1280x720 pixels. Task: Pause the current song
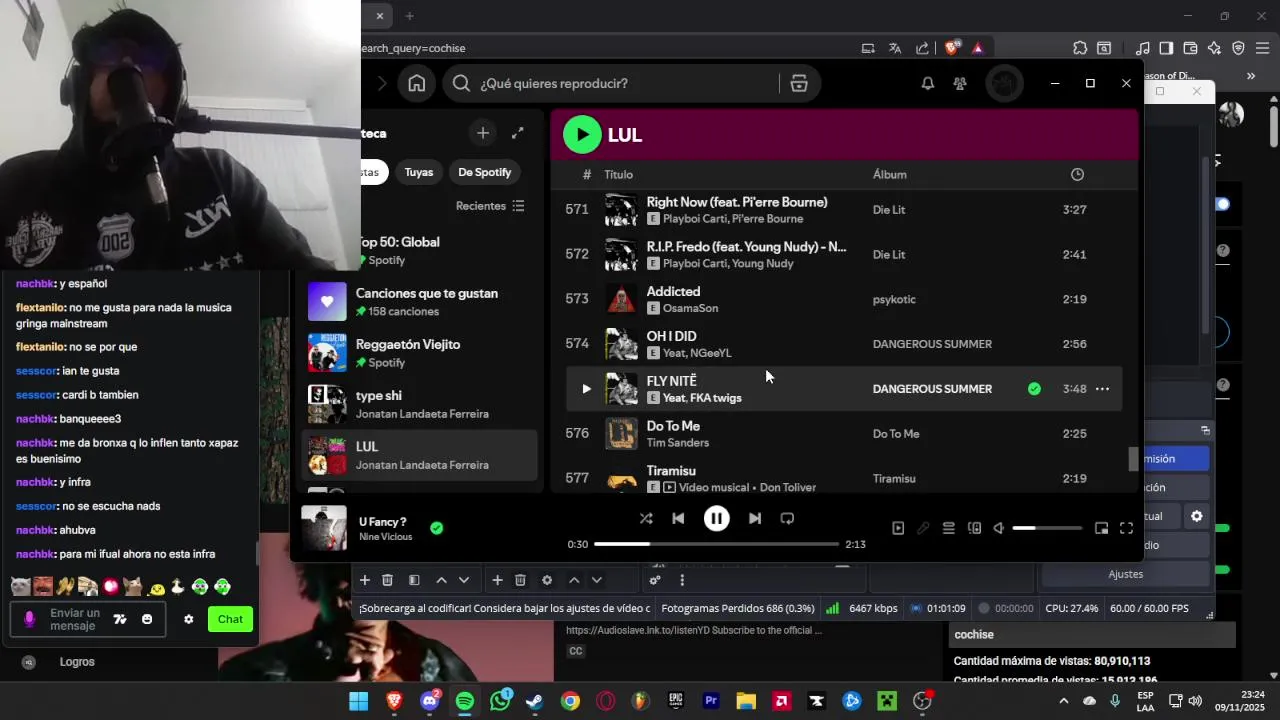click(x=716, y=518)
